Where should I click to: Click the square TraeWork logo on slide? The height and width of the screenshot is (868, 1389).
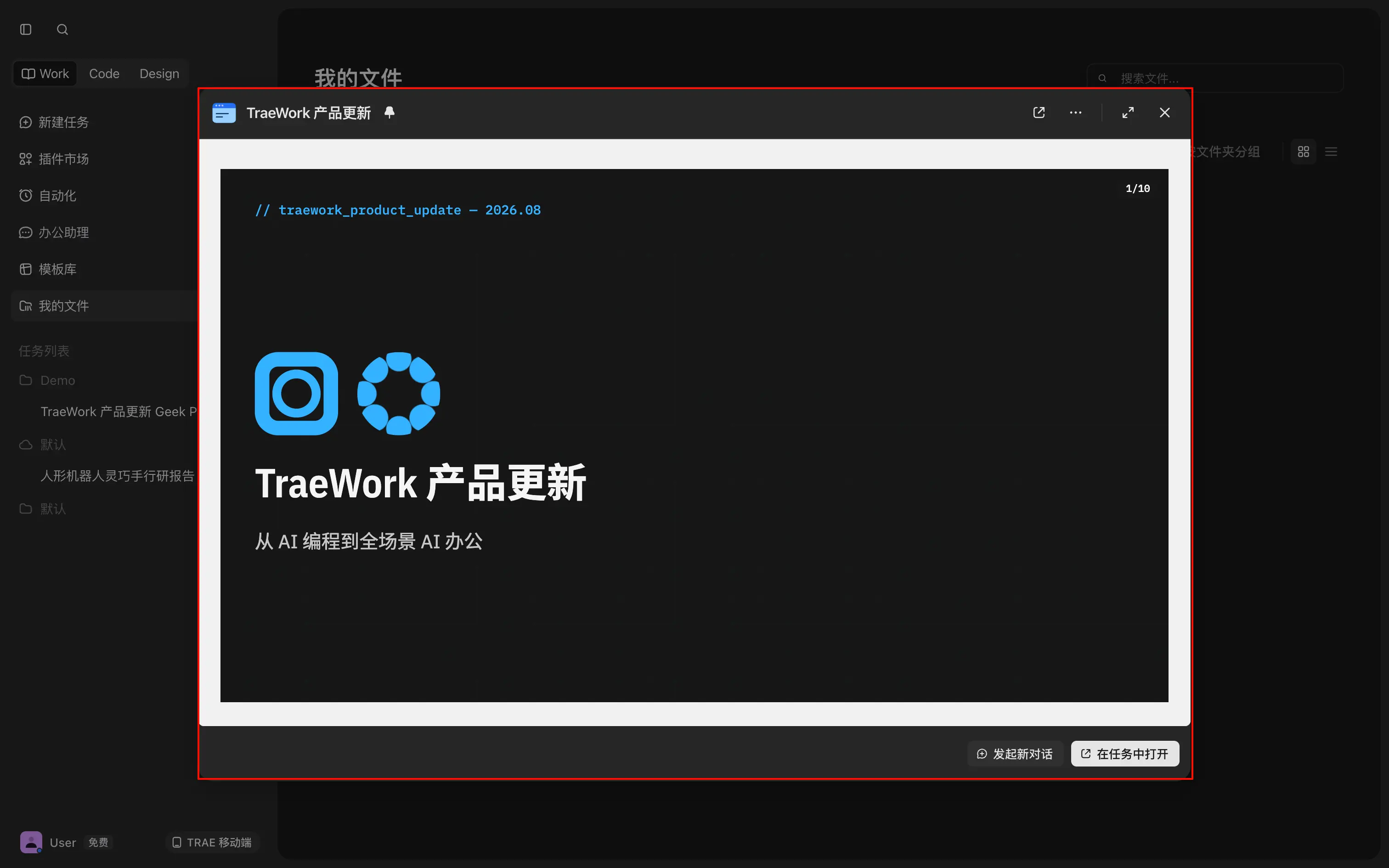point(296,394)
